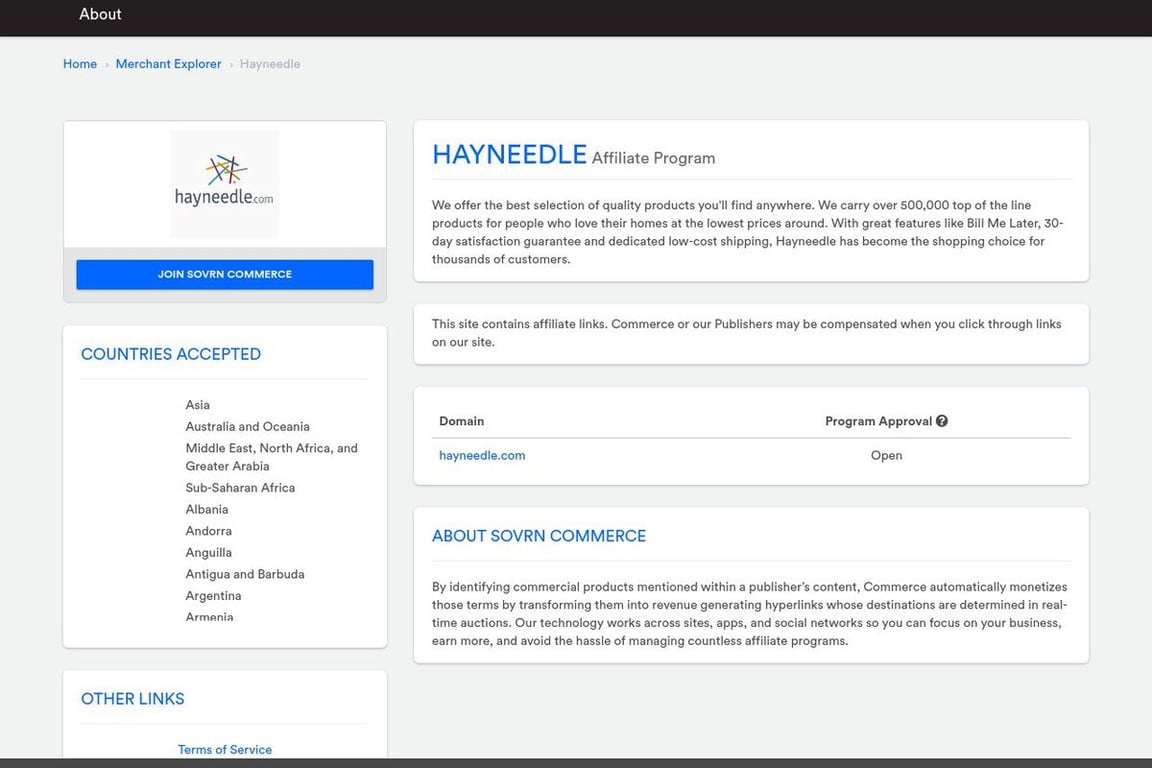Click the affiliate links disclosure text
Viewport: 1152px width, 768px height.
click(746, 333)
